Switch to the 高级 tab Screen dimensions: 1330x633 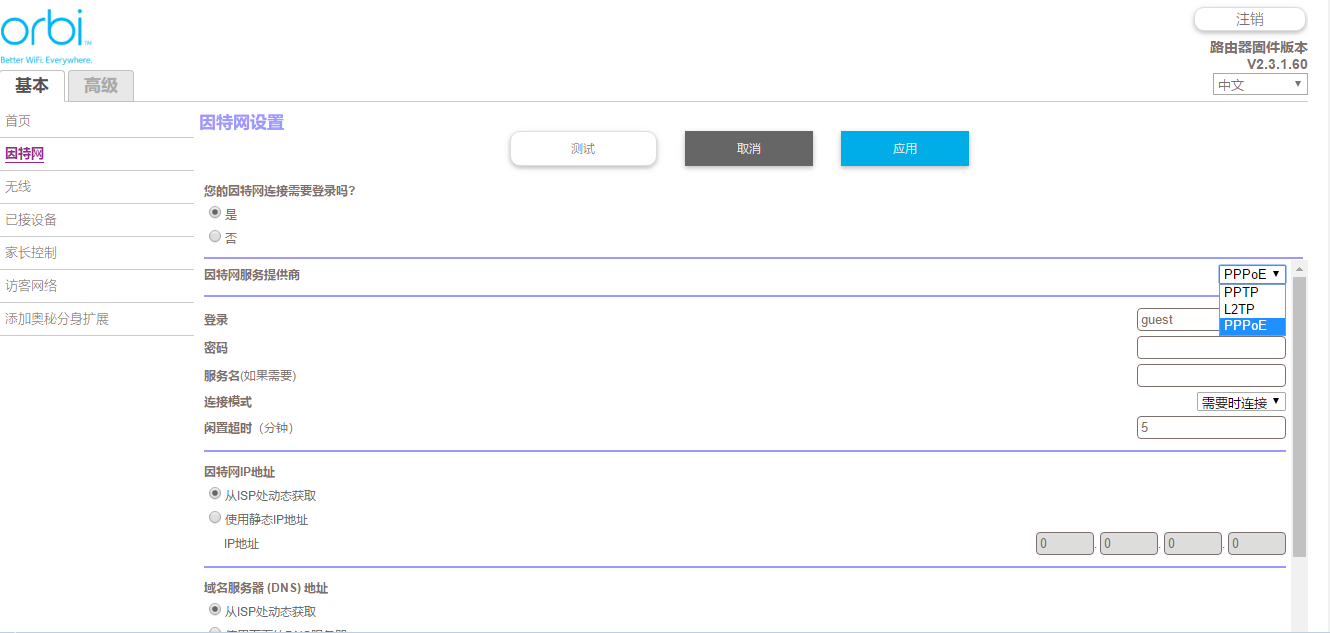point(100,86)
